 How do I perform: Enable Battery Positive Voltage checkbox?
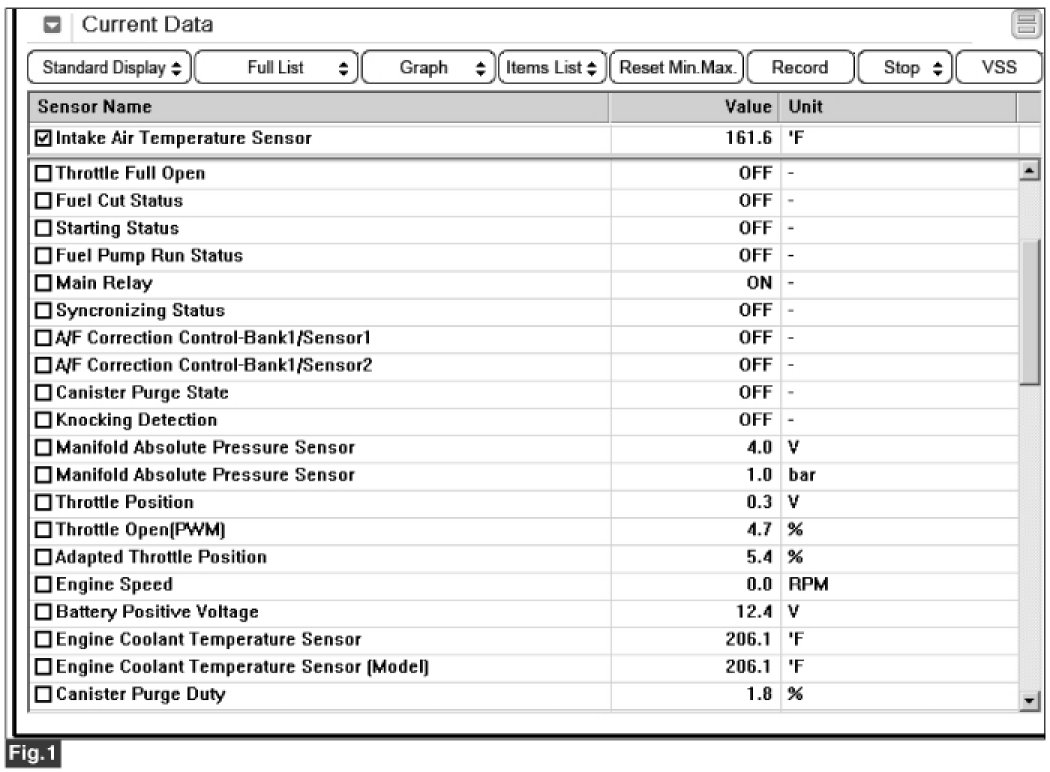click(x=43, y=612)
